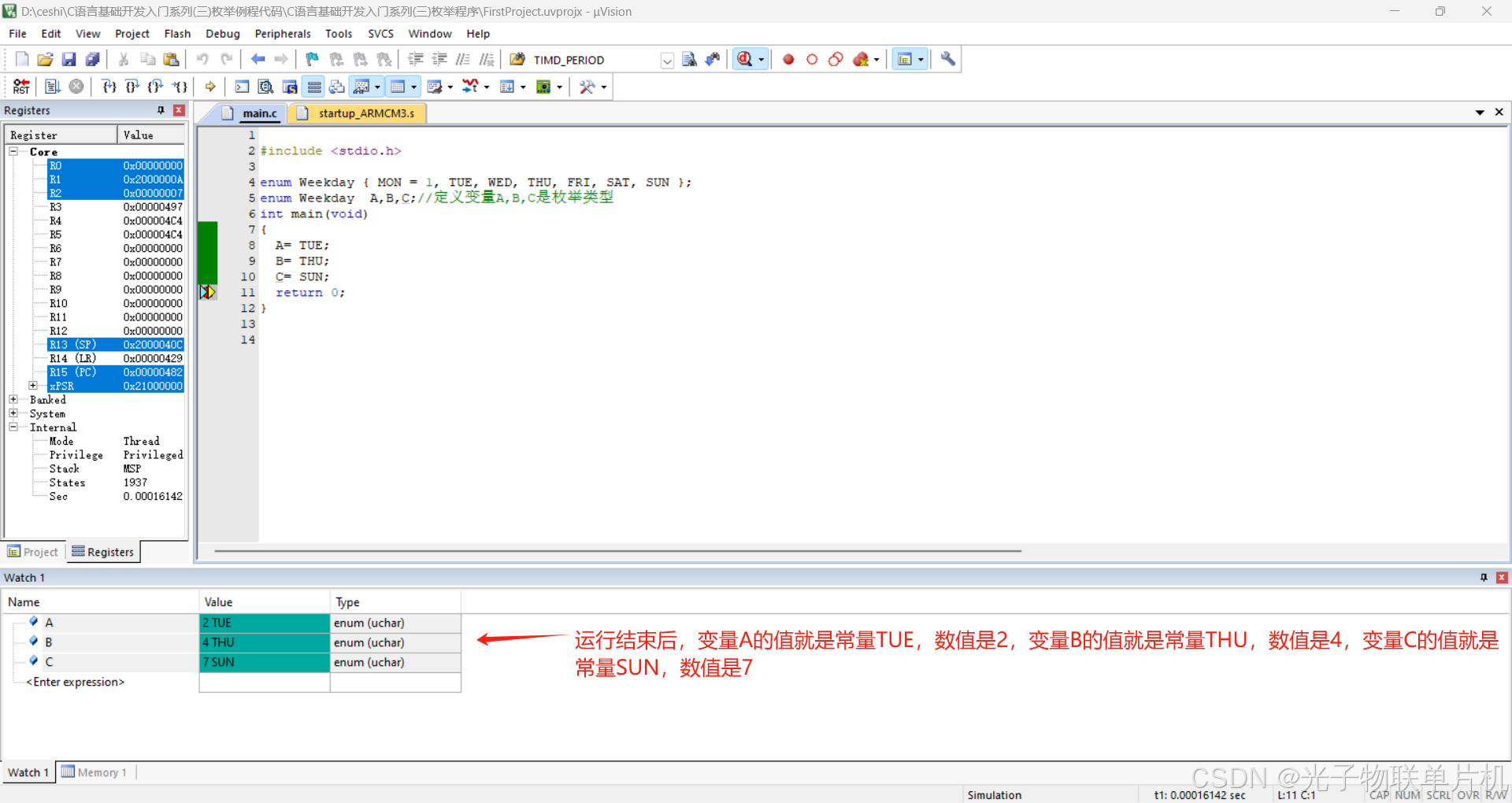The image size is (1512, 803).
Task: Open the File menu
Action: pos(17,34)
